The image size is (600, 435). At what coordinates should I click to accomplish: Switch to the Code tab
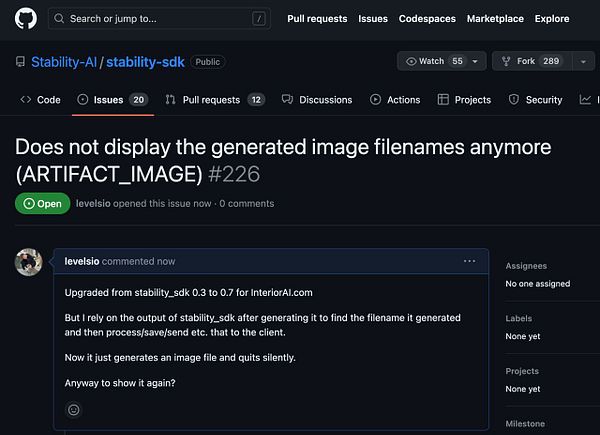tap(41, 100)
